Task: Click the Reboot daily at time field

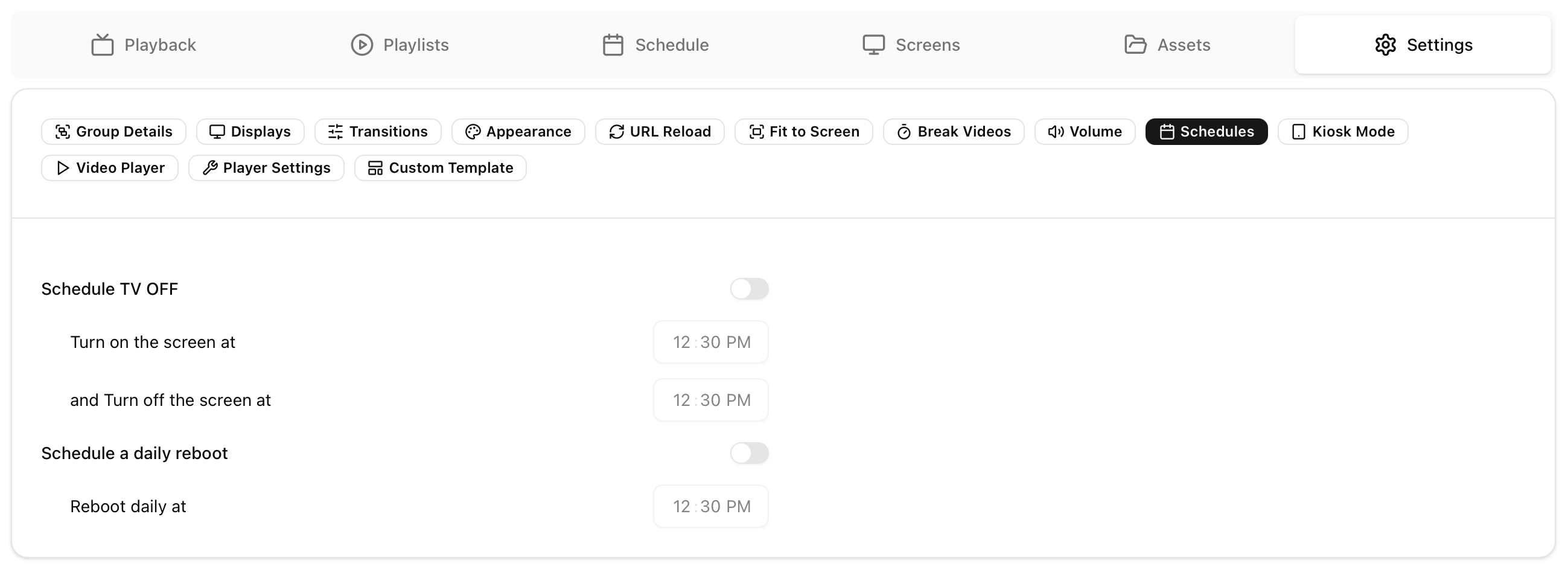Action: (x=710, y=507)
